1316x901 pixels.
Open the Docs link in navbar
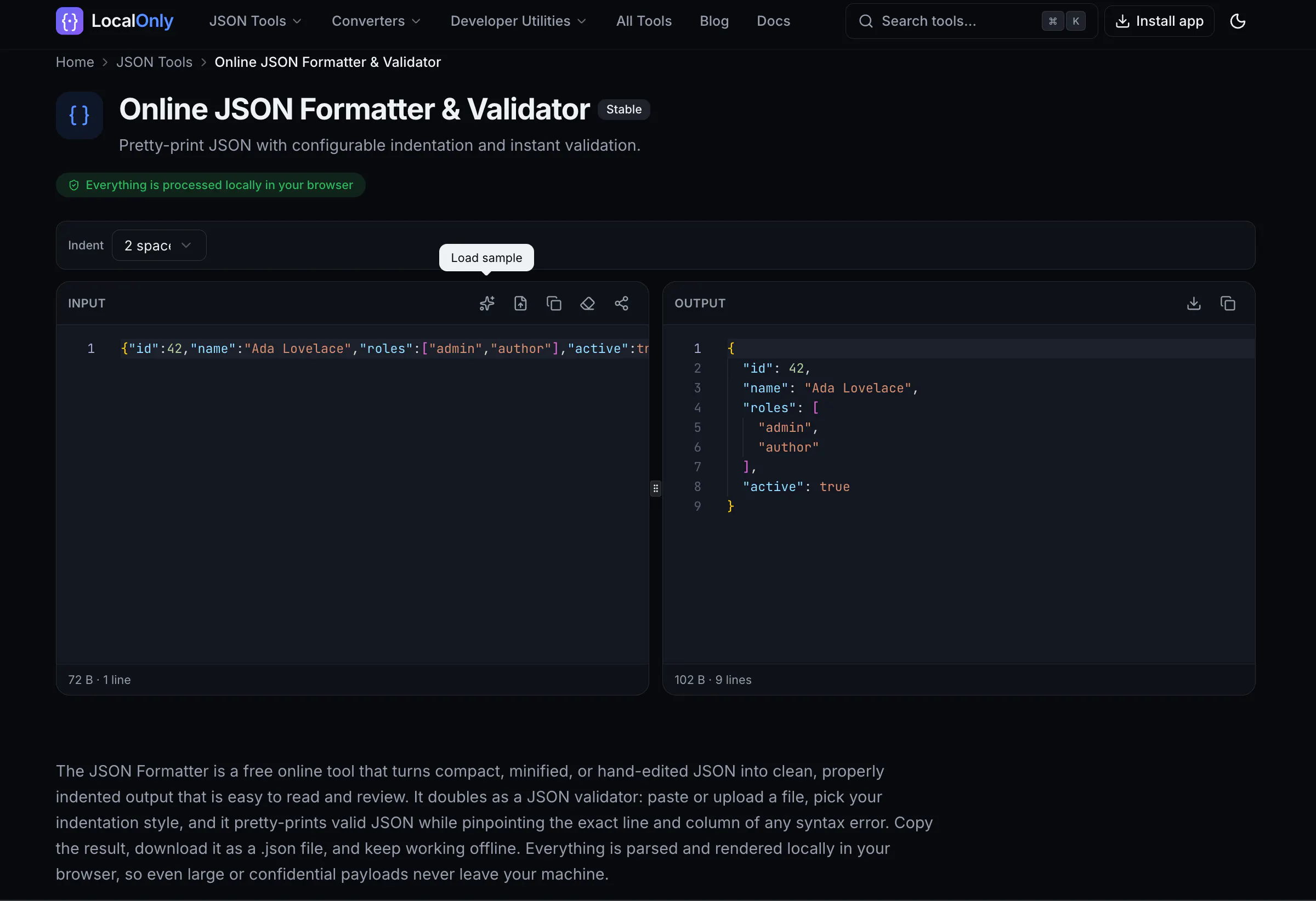pyautogui.click(x=773, y=21)
